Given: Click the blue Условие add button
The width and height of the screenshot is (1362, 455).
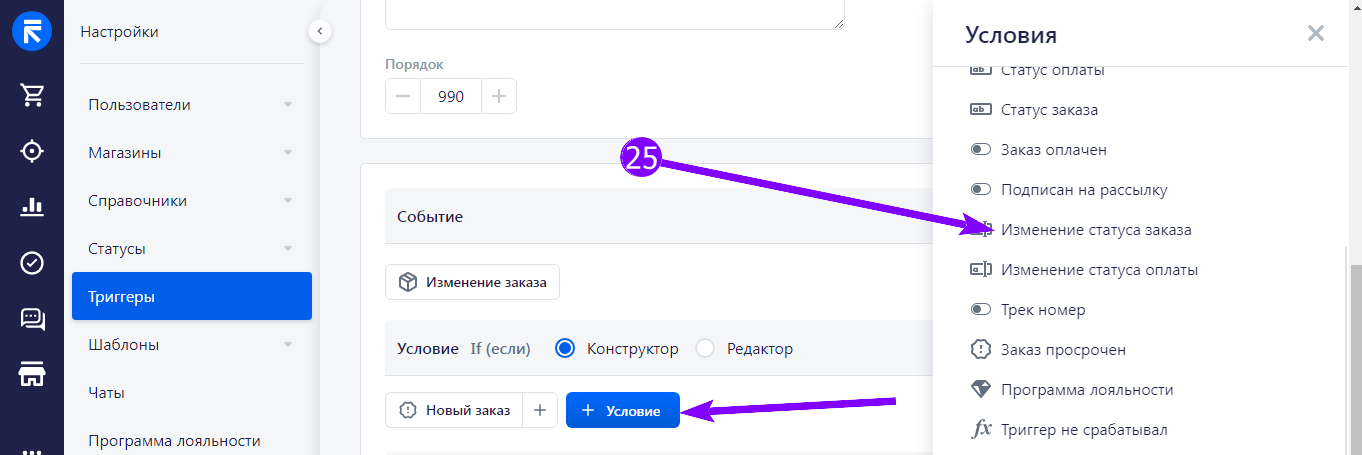Looking at the screenshot, I should [x=623, y=410].
